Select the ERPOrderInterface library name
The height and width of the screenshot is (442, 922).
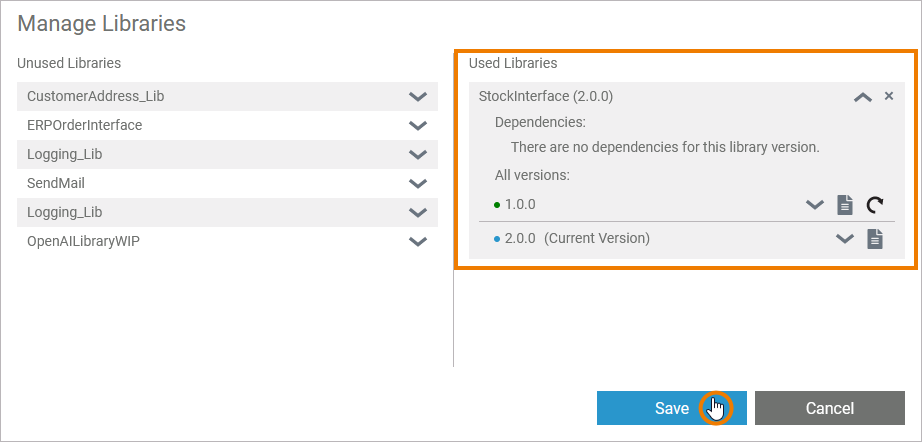(x=84, y=126)
